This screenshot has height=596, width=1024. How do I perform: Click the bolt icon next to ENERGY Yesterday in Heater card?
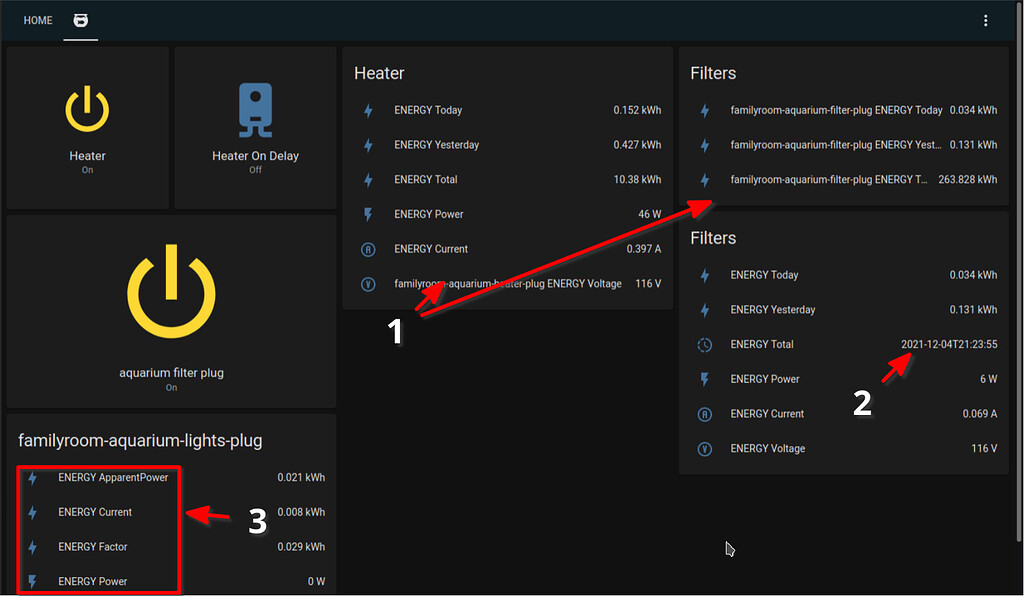368,145
